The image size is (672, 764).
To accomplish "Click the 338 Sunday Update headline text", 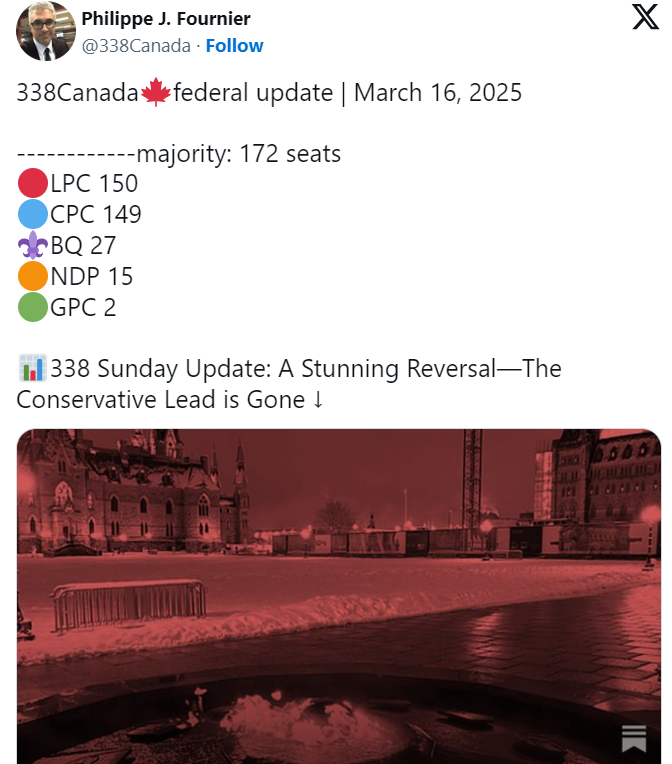I will (x=289, y=384).
